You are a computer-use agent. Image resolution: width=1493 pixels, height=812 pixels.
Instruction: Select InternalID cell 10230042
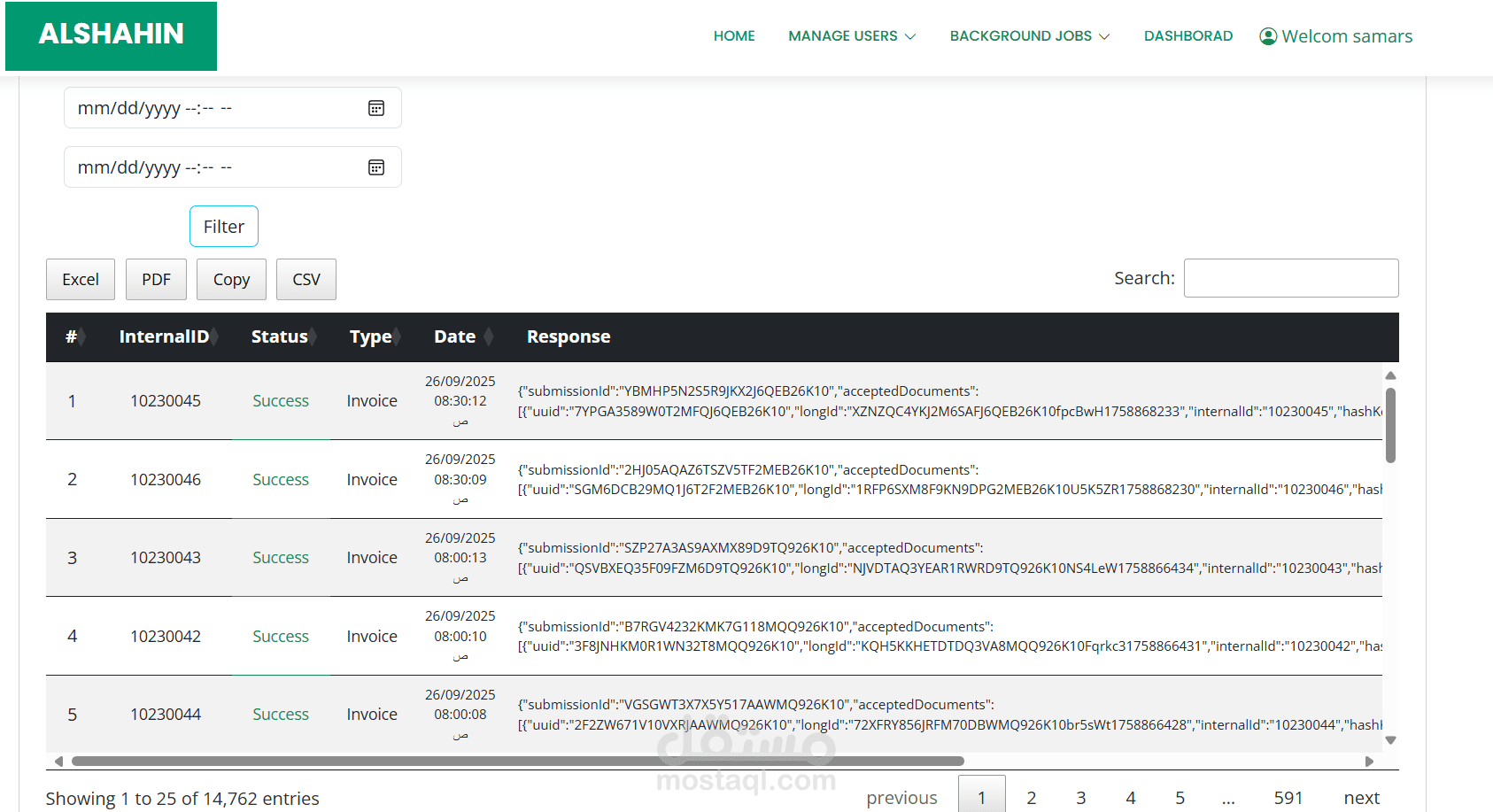tap(166, 637)
